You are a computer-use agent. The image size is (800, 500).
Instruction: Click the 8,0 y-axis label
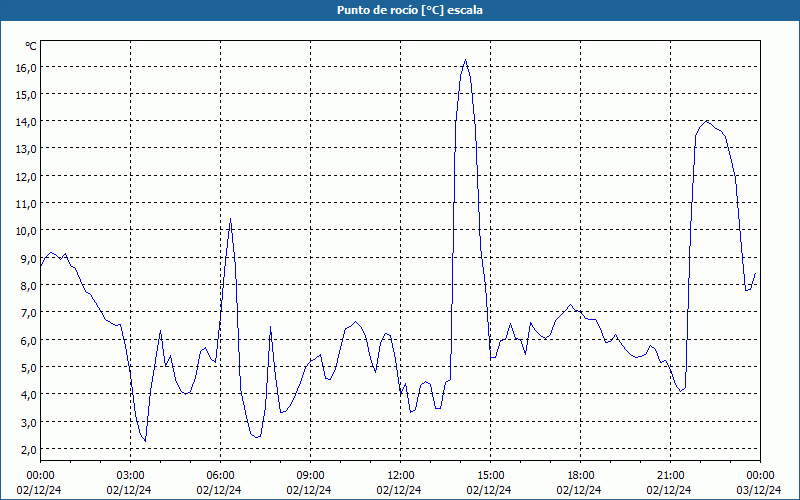click(28, 285)
